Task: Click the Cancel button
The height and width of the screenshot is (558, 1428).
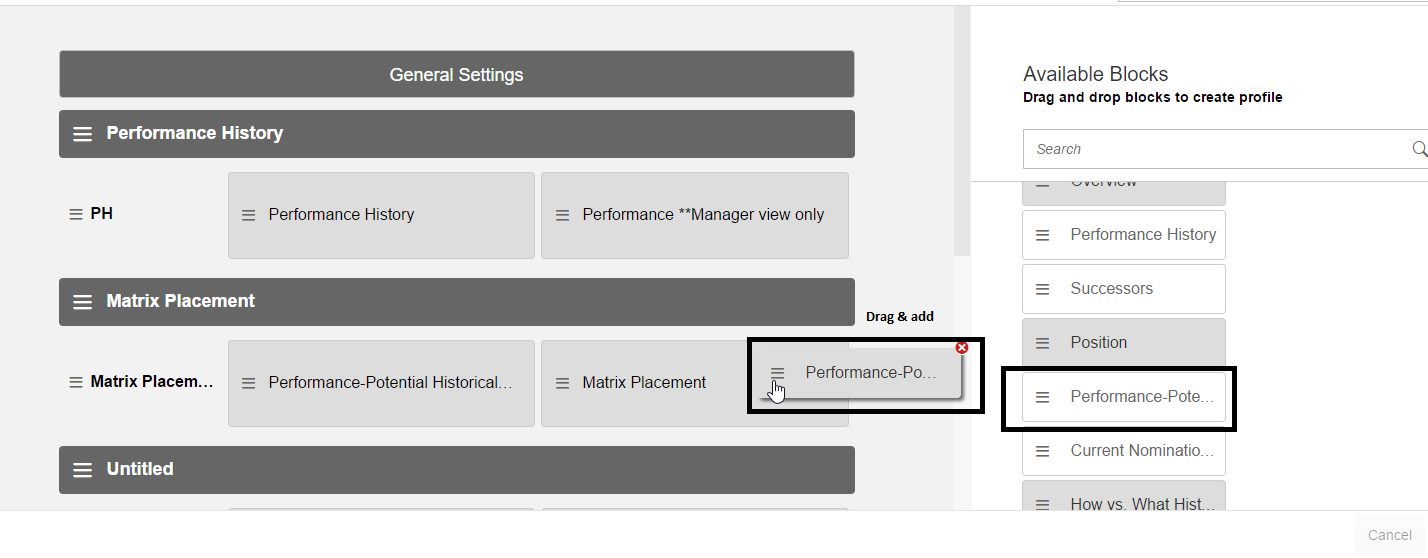Action: pos(1389,535)
